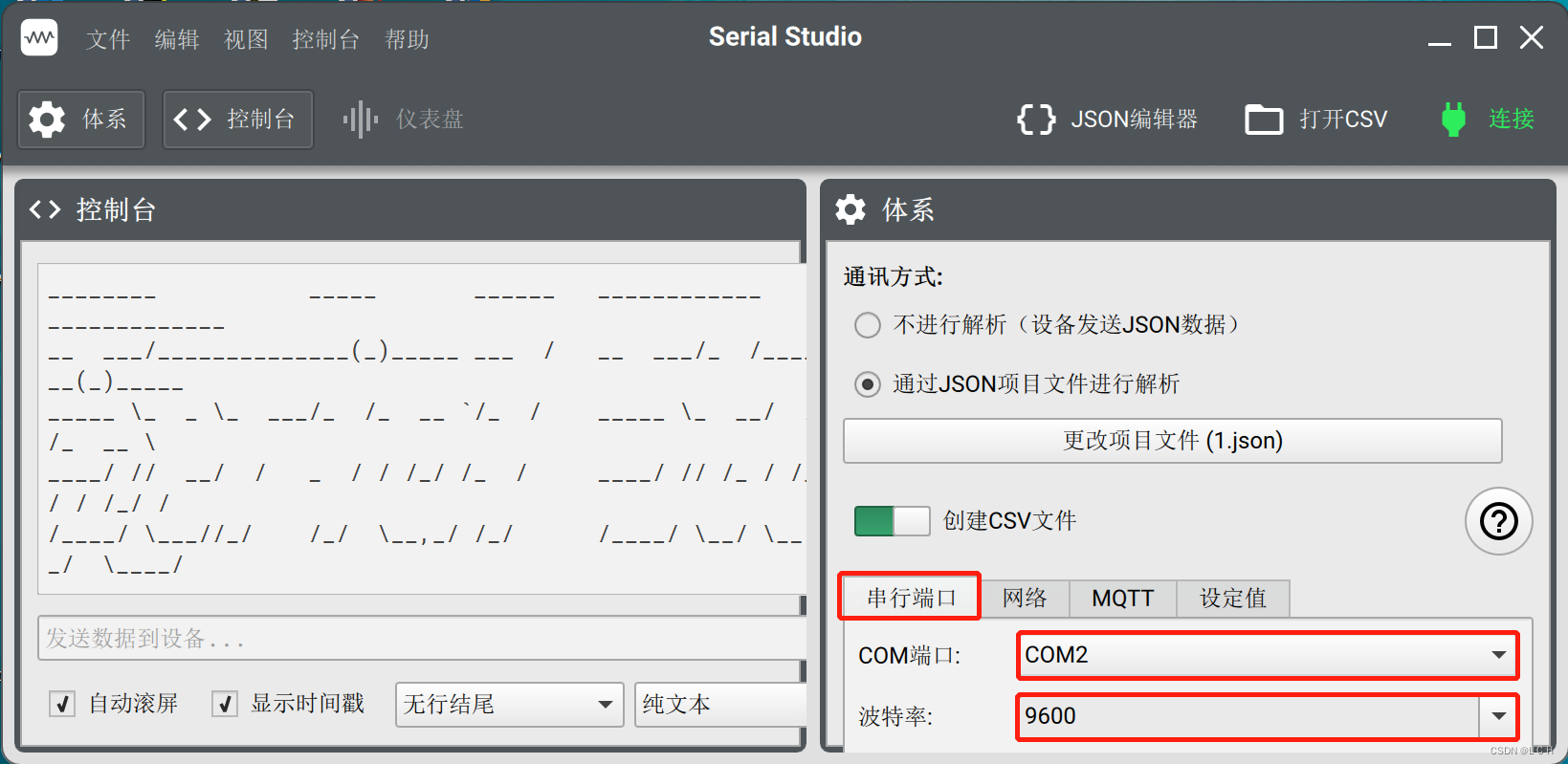Open the 编辑 menu
Image resolution: width=1568 pixels, height=764 pixels.
[x=177, y=39]
